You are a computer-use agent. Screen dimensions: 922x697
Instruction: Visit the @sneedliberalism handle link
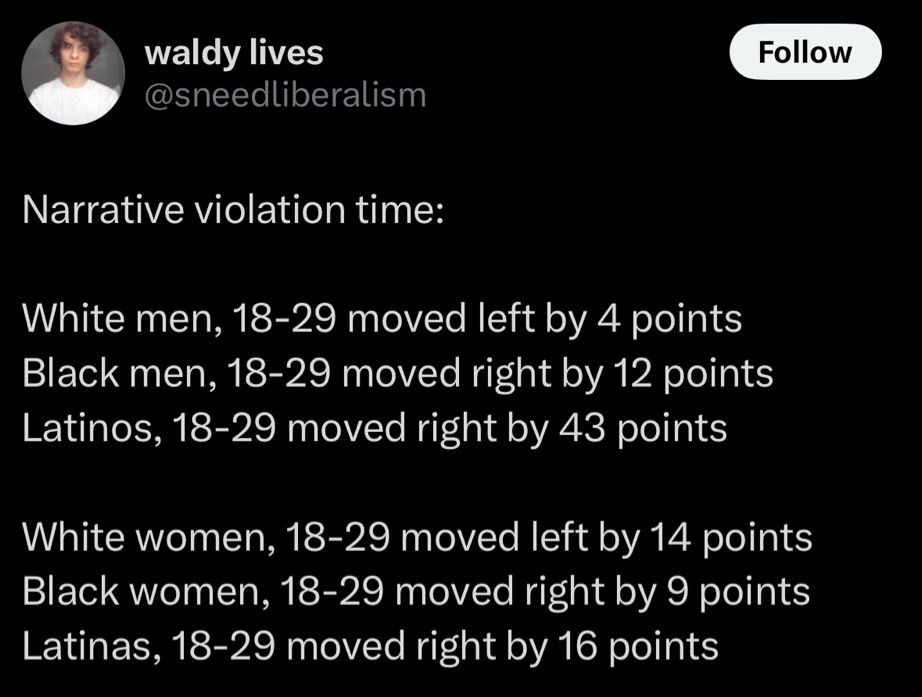click(x=285, y=95)
